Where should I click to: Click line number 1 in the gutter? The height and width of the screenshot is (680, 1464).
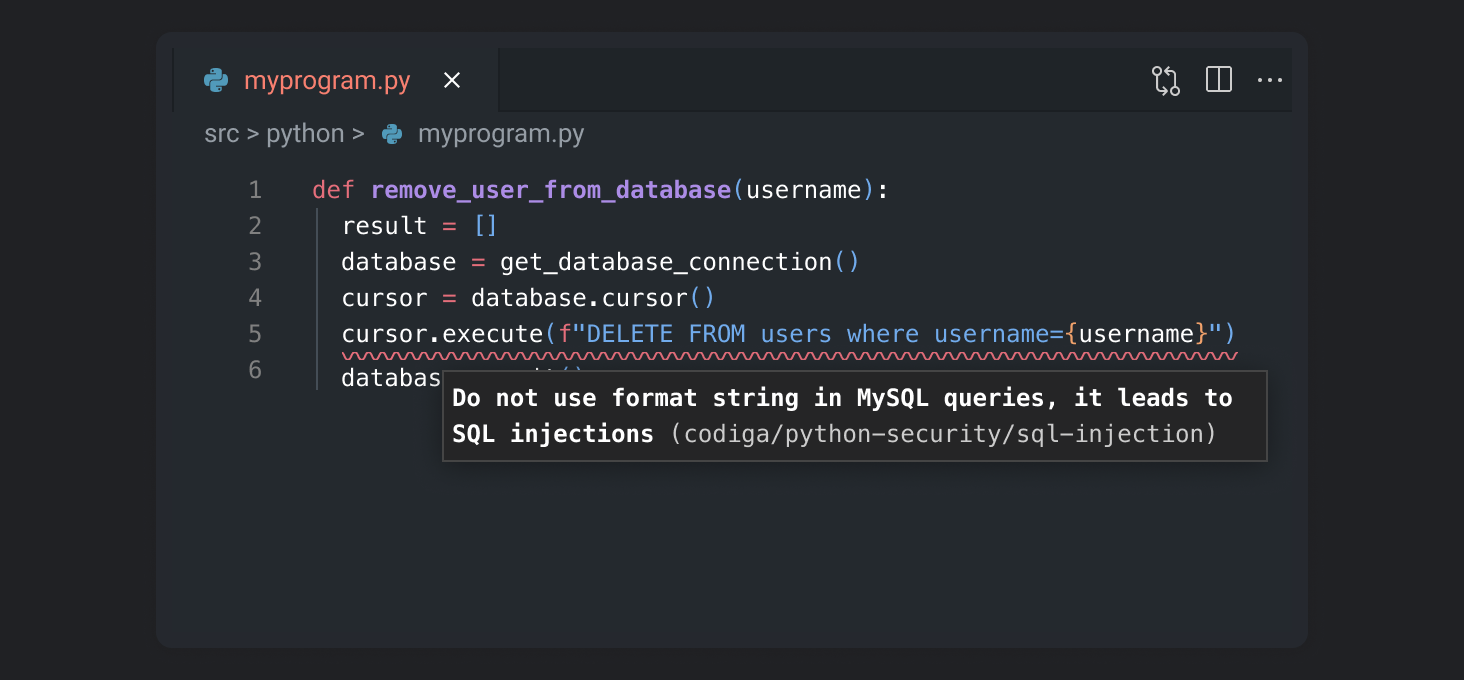pos(254,189)
